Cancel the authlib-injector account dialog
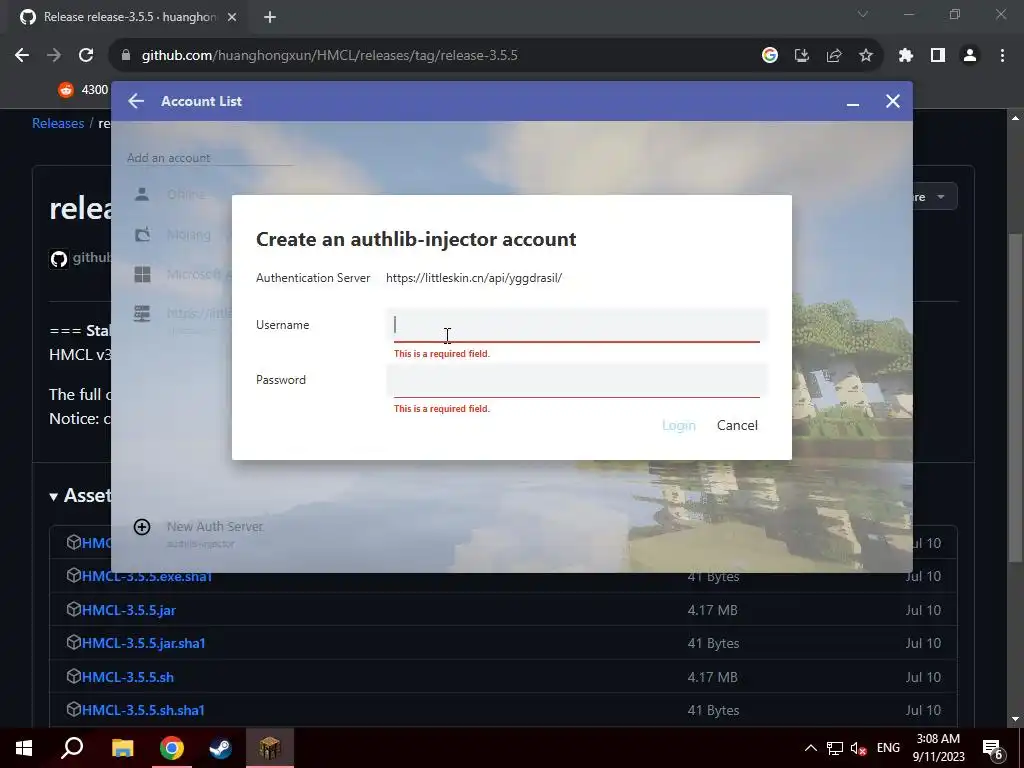 click(737, 425)
